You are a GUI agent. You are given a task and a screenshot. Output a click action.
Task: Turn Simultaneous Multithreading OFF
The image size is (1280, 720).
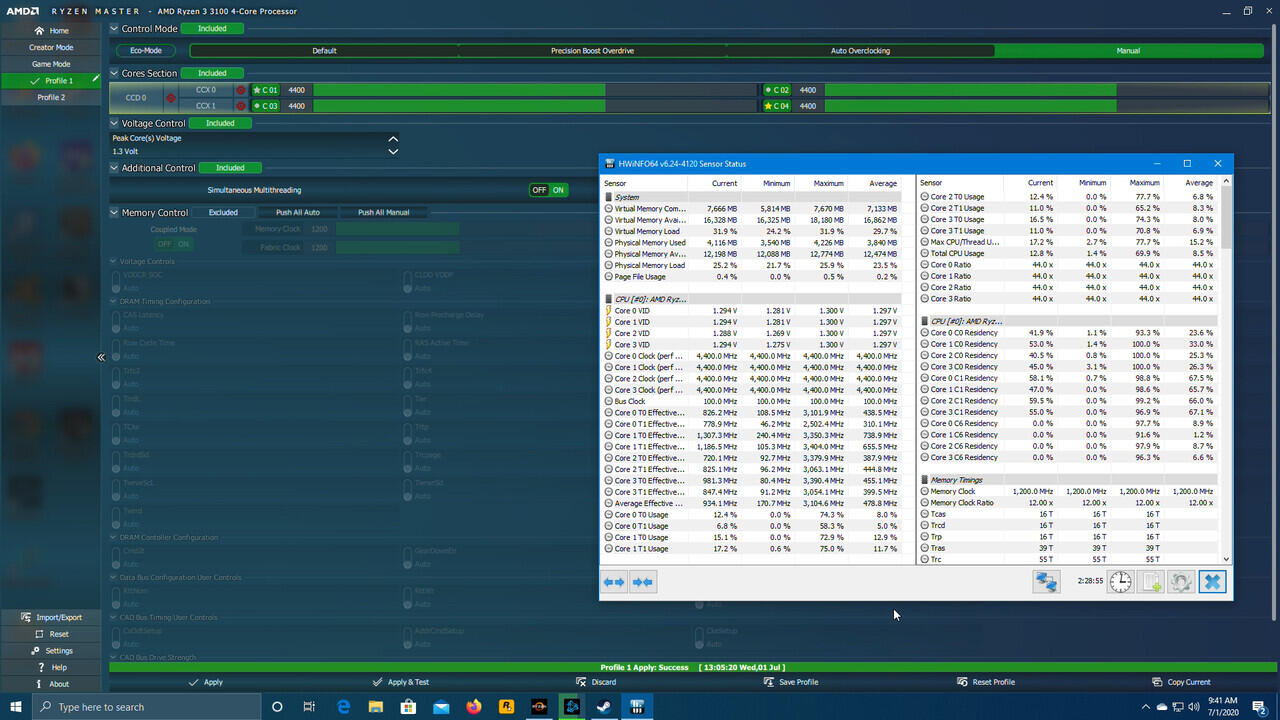coord(539,190)
